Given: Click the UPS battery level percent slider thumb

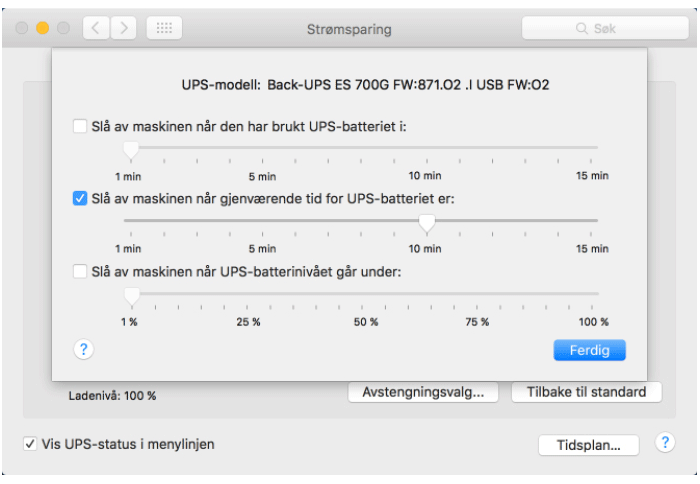Looking at the screenshot, I should [130, 295].
